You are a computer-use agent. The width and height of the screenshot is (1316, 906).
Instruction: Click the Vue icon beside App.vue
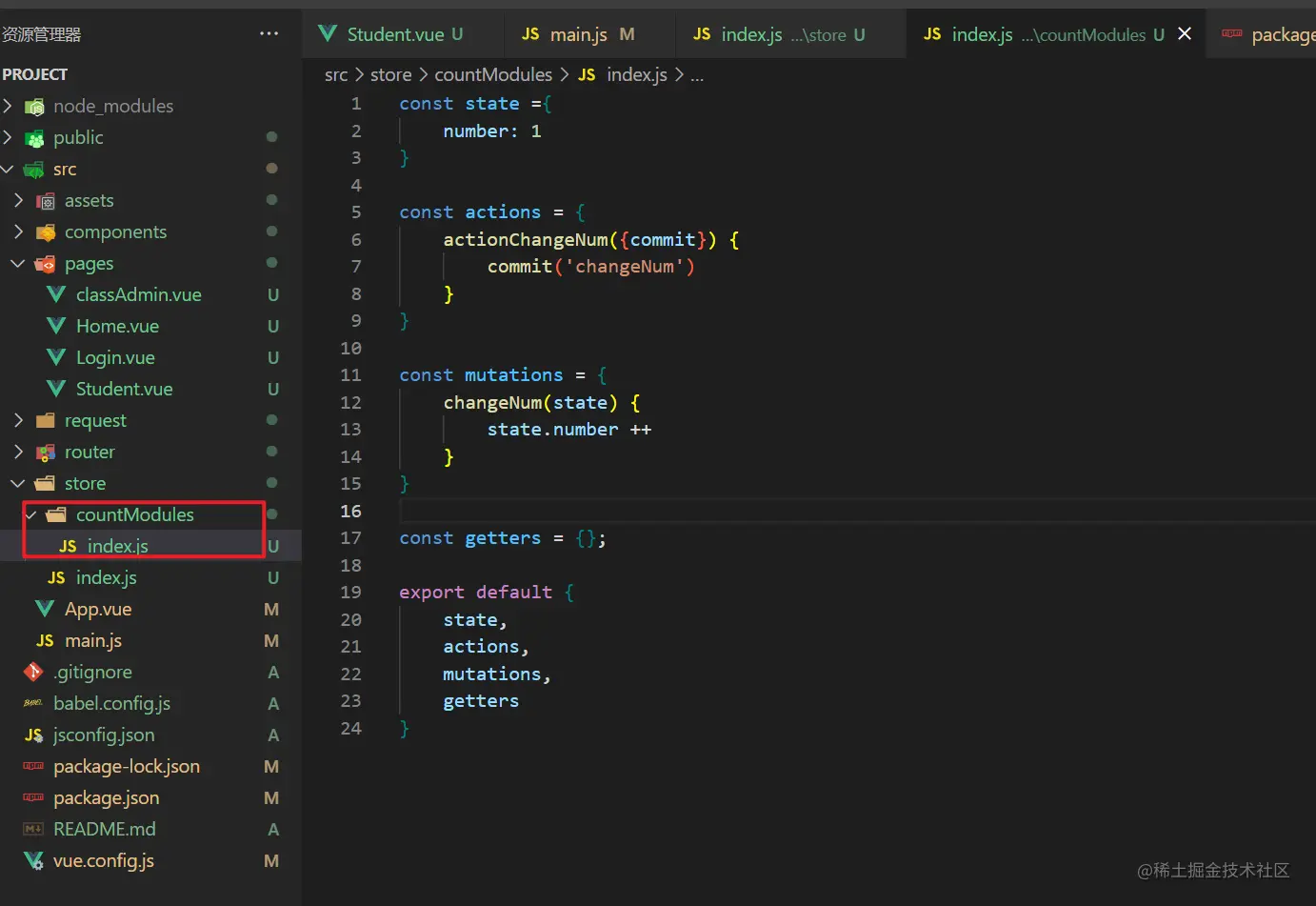pyautogui.click(x=45, y=609)
